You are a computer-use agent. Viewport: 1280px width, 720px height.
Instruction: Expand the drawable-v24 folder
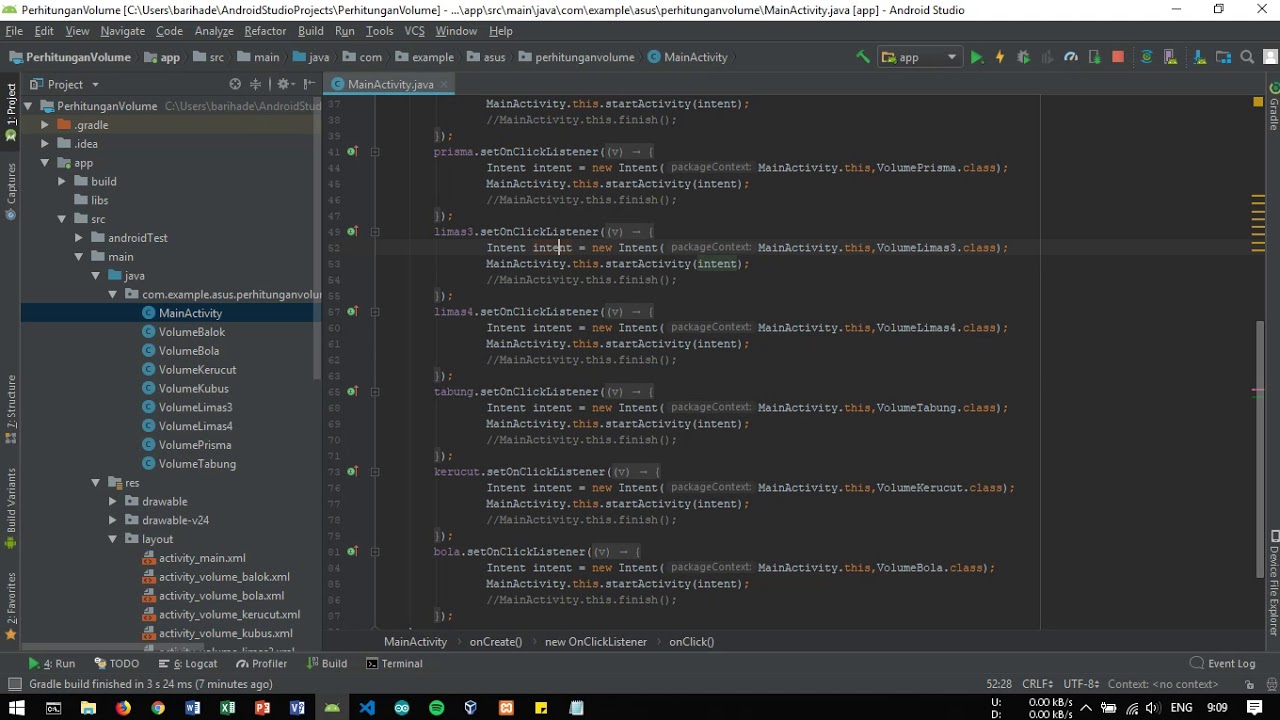coord(113,520)
